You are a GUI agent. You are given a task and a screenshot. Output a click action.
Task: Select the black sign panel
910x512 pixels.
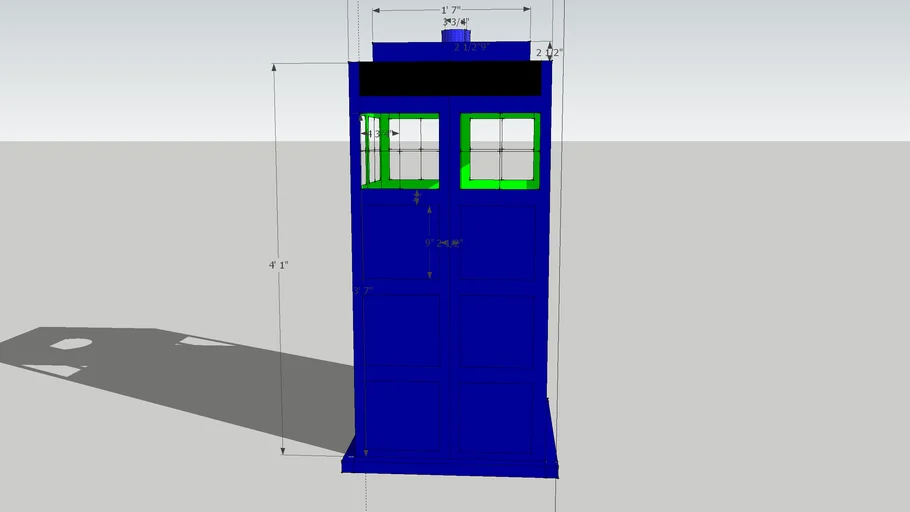coord(450,79)
